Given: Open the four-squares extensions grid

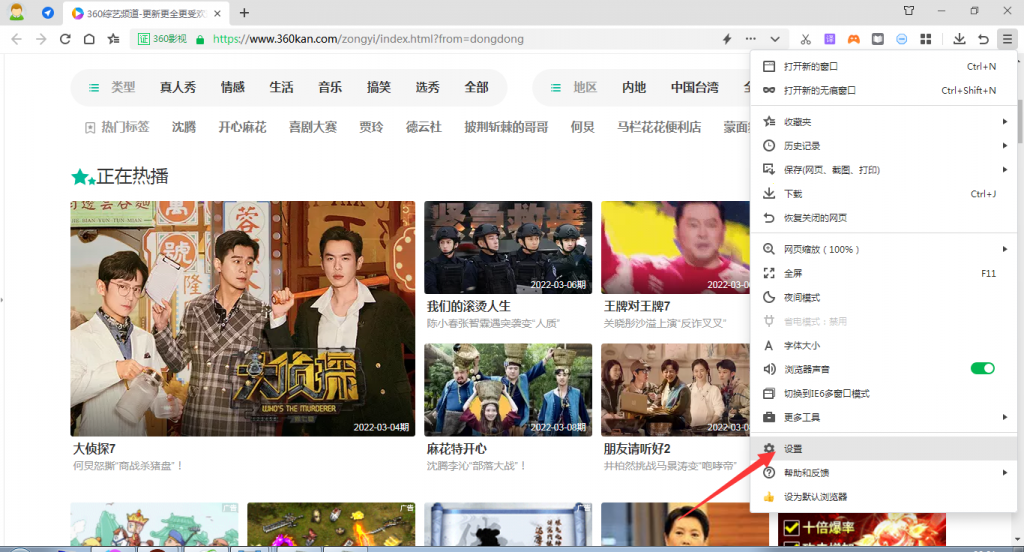Looking at the screenshot, I should [x=925, y=39].
